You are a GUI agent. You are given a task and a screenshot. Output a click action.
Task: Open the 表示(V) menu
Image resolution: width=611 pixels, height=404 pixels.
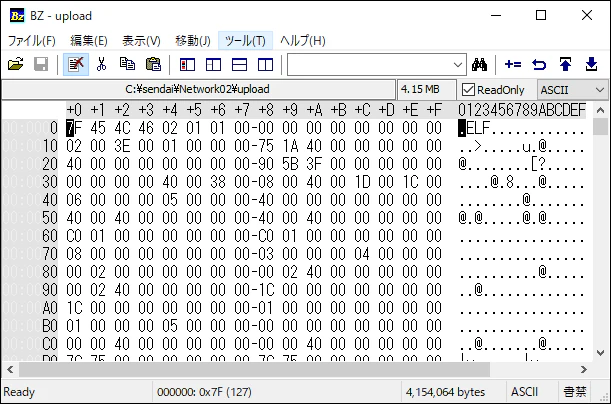141,41
